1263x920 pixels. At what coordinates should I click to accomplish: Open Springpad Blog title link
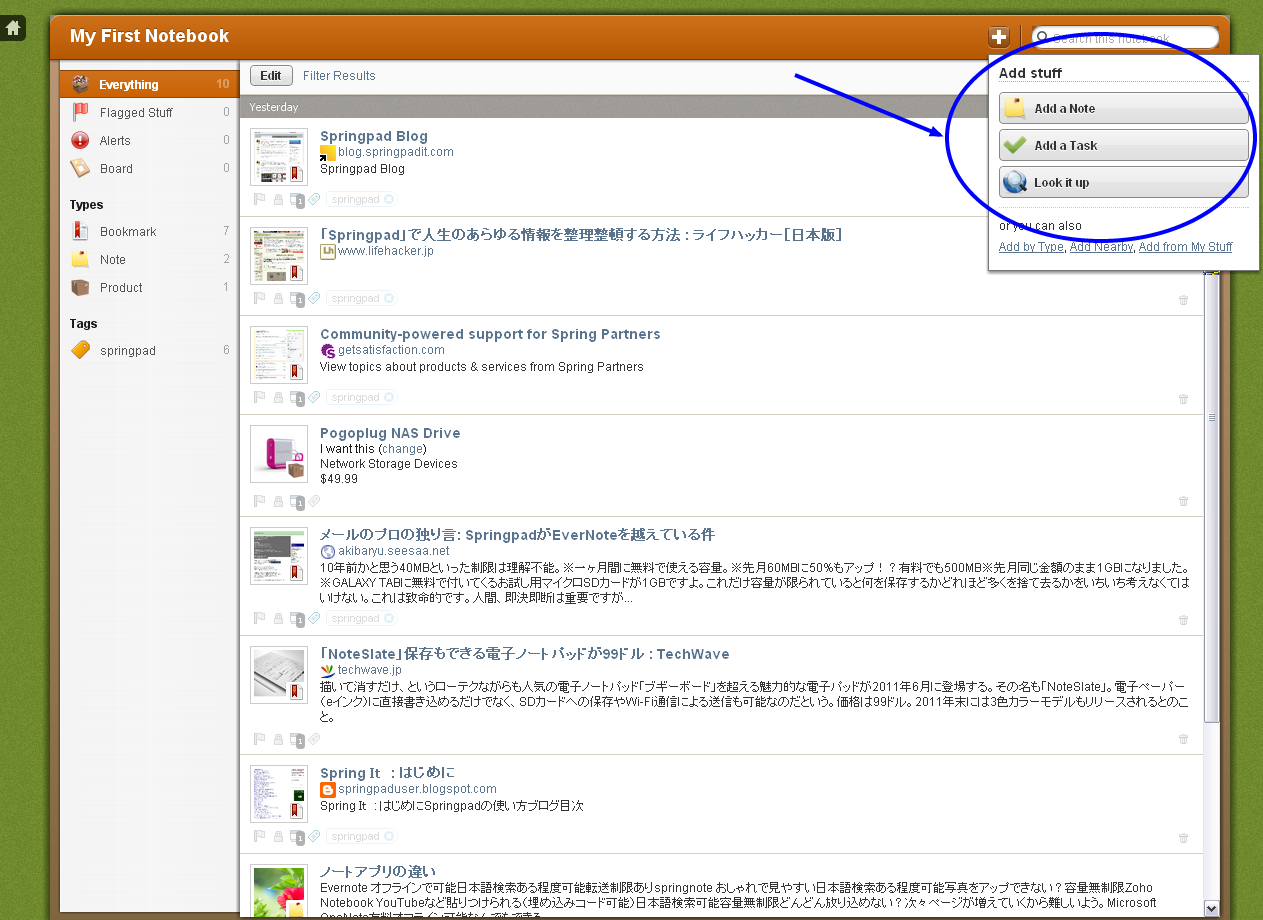(x=374, y=136)
